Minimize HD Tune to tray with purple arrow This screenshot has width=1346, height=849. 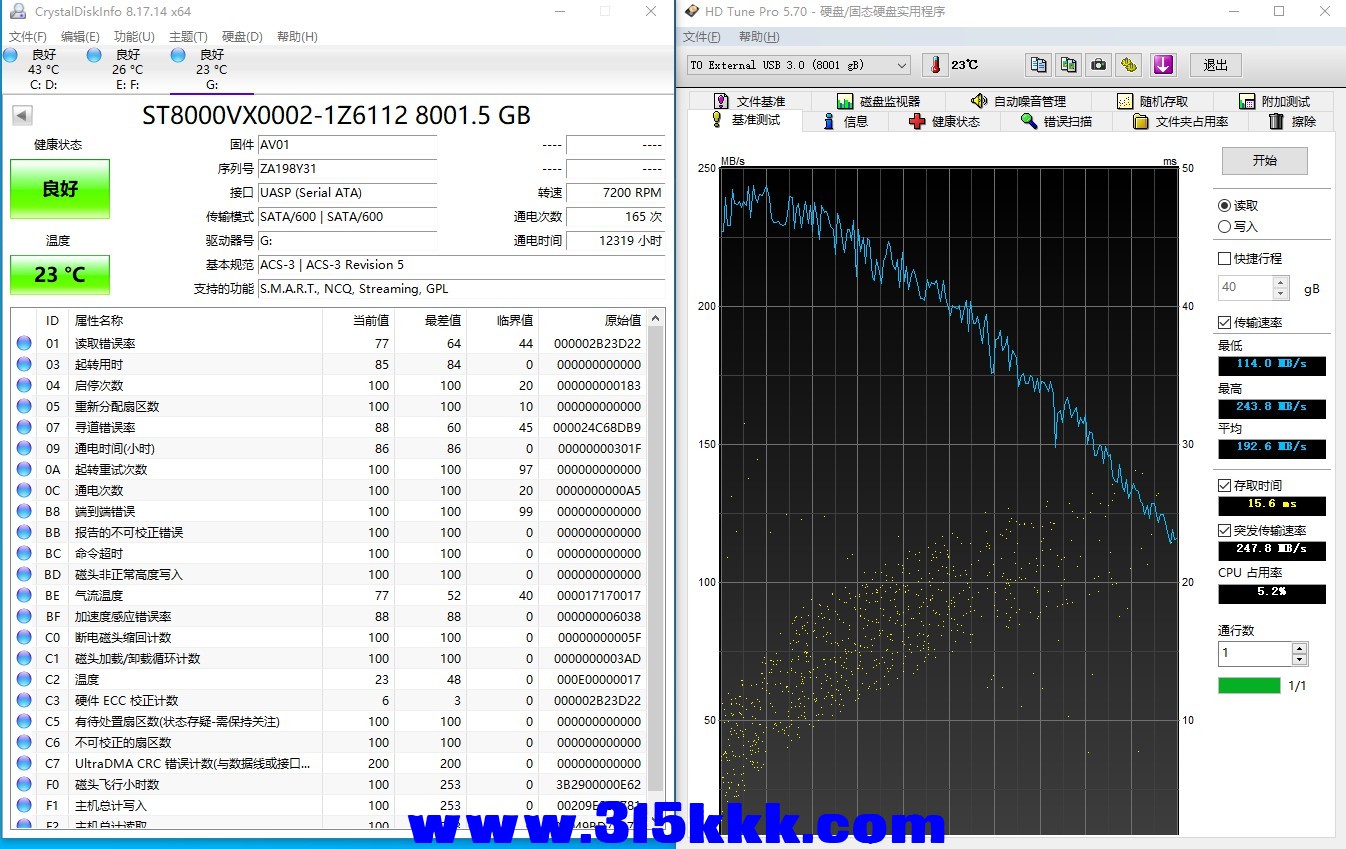coord(1162,65)
